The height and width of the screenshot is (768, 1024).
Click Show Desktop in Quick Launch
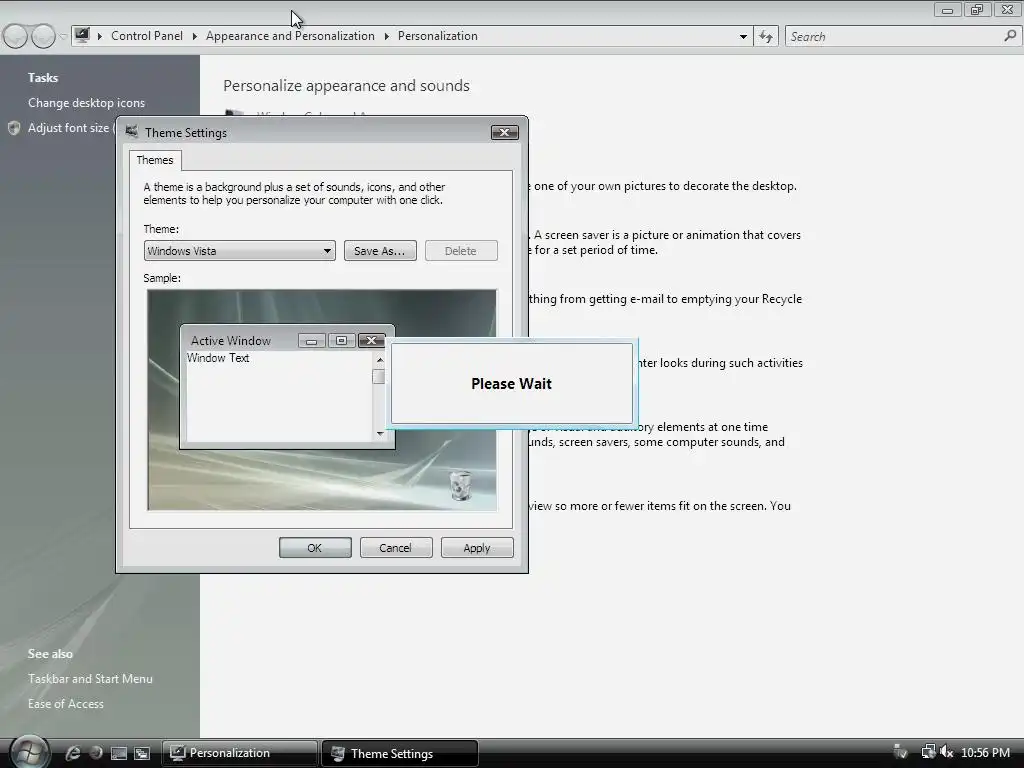point(119,753)
